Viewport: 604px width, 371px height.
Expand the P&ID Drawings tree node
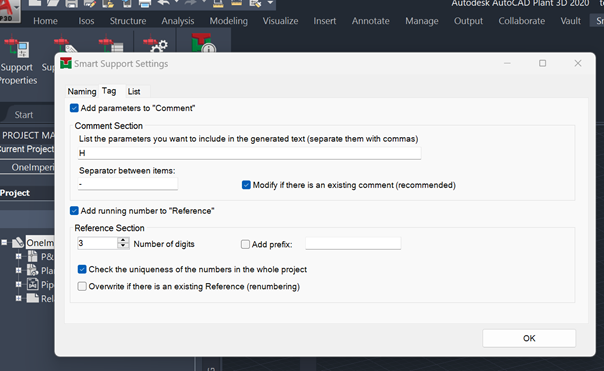pyautogui.click(x=18, y=256)
